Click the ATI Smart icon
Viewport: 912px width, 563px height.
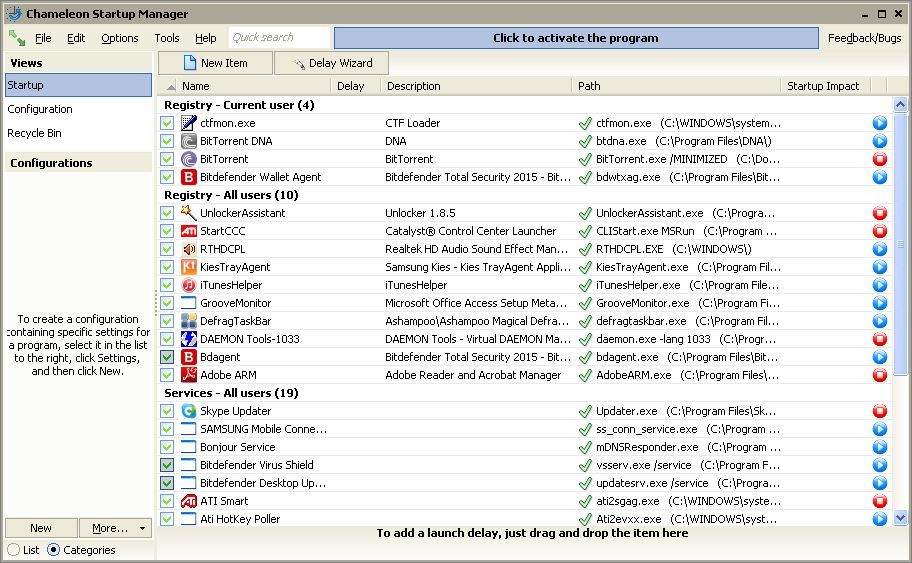point(188,501)
